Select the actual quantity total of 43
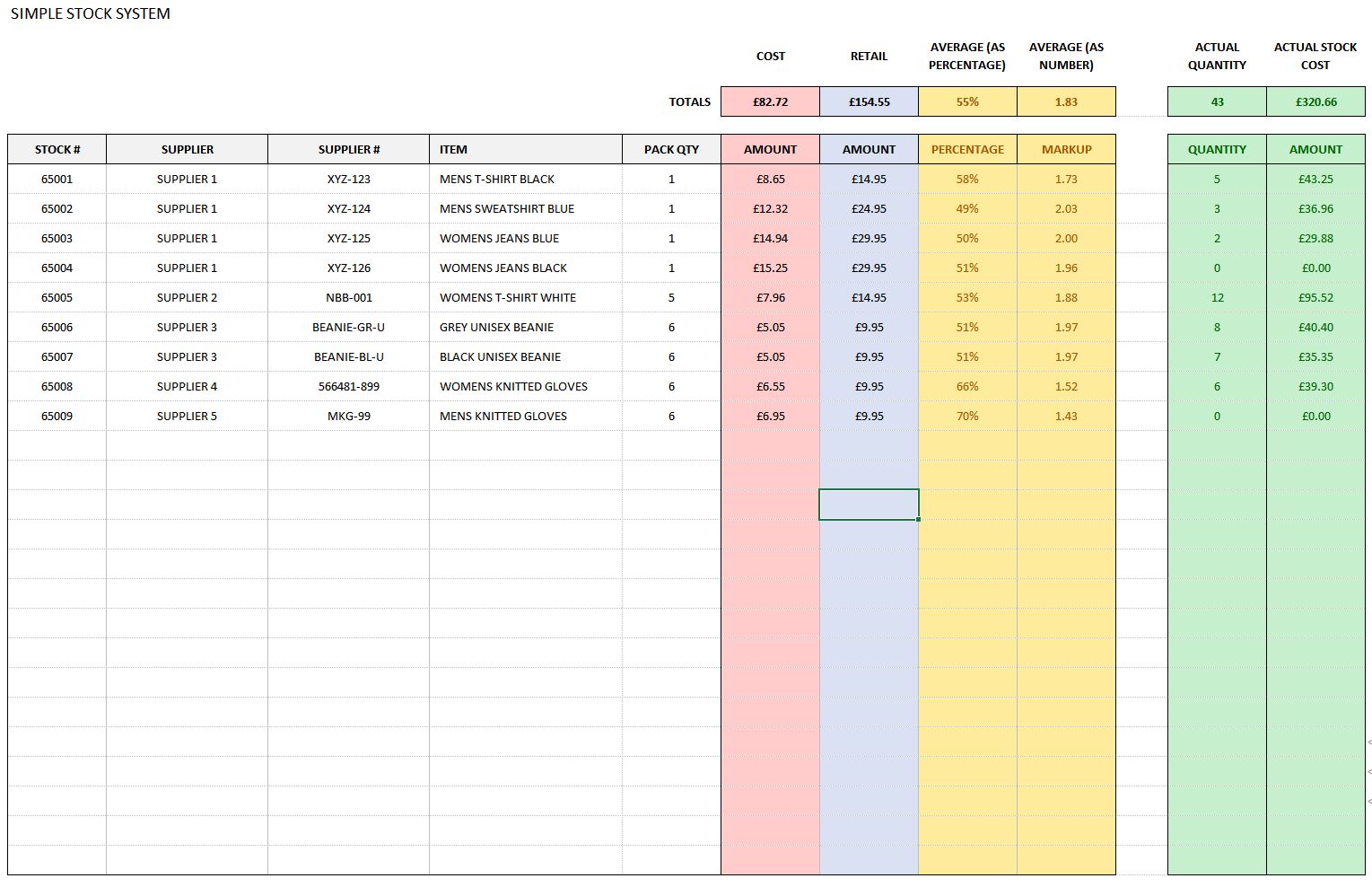This screenshot has height=887, width=1372. click(1217, 101)
